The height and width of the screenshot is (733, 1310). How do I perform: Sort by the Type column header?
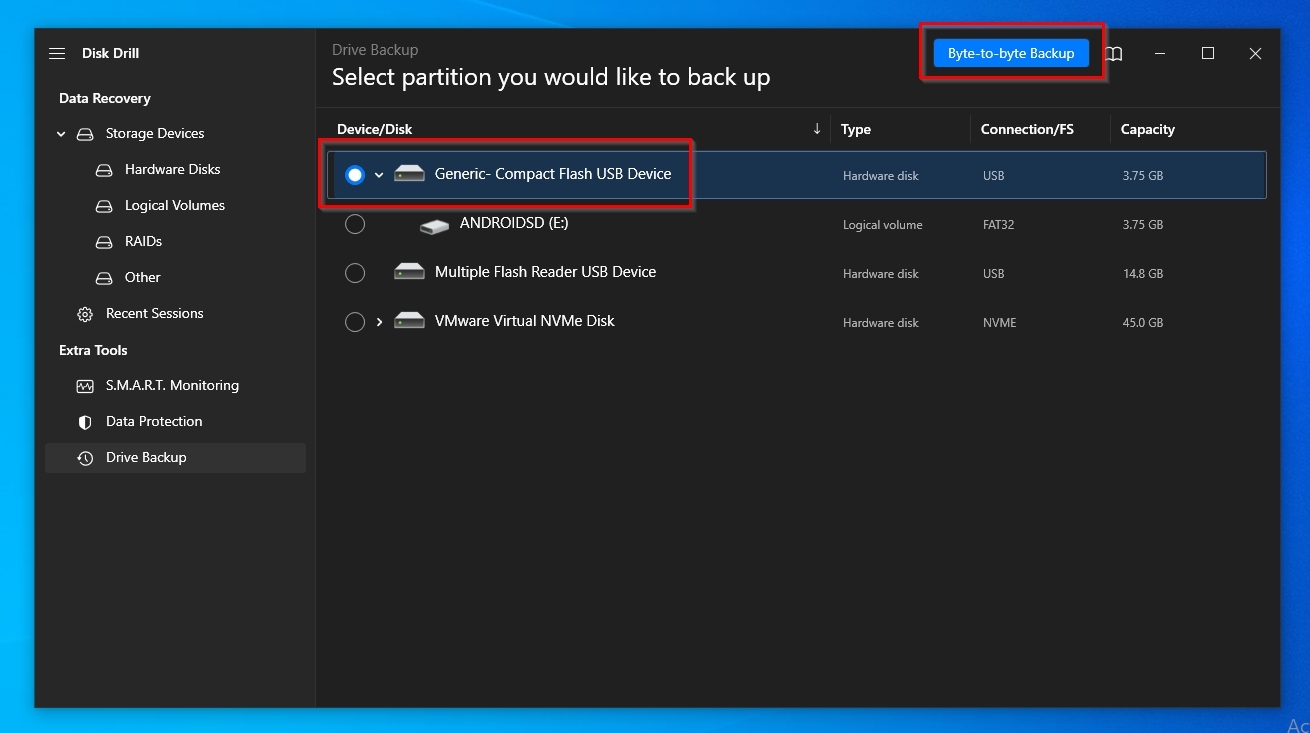tap(856, 129)
